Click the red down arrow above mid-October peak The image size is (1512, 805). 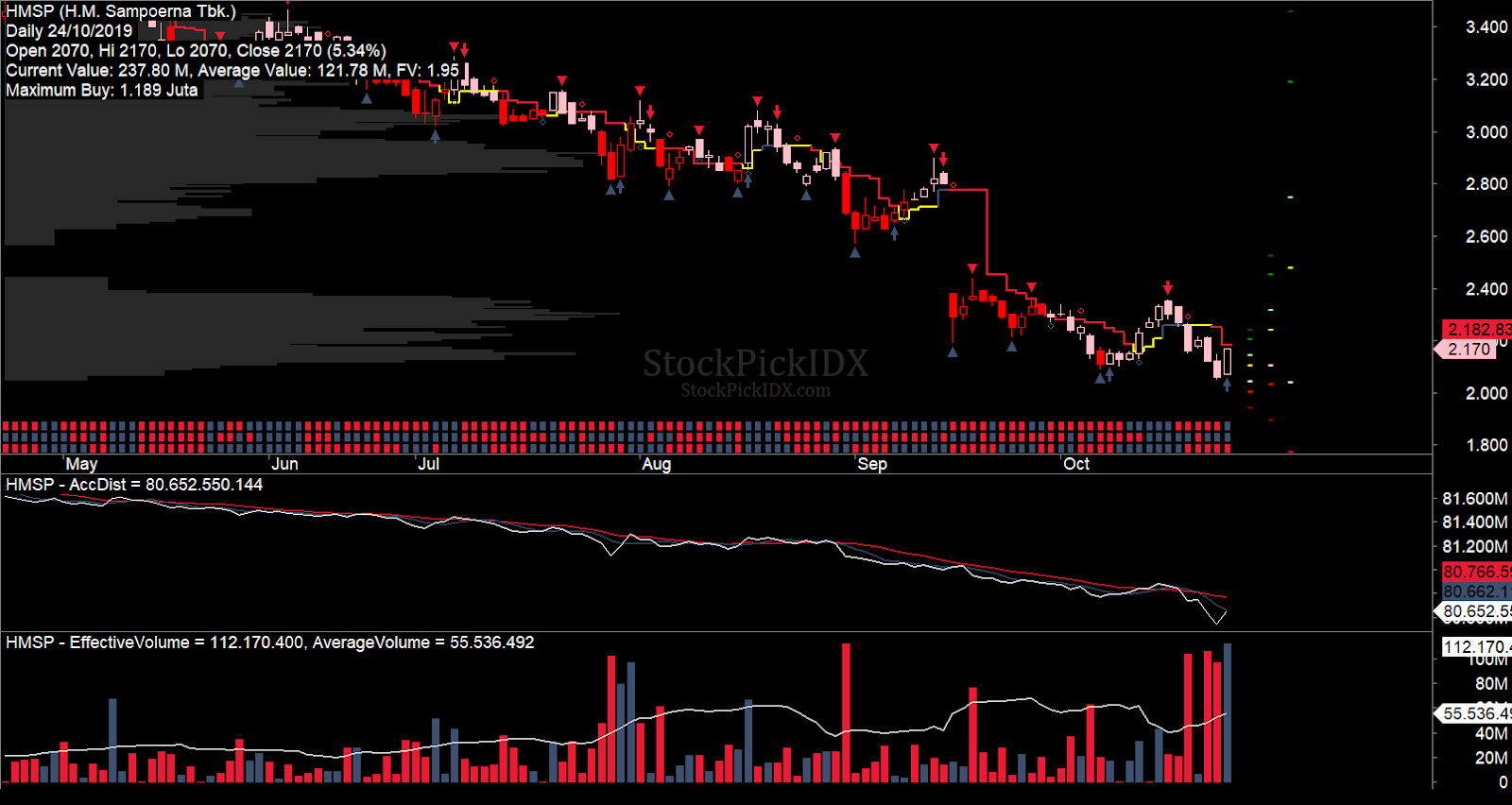[x=1168, y=287]
